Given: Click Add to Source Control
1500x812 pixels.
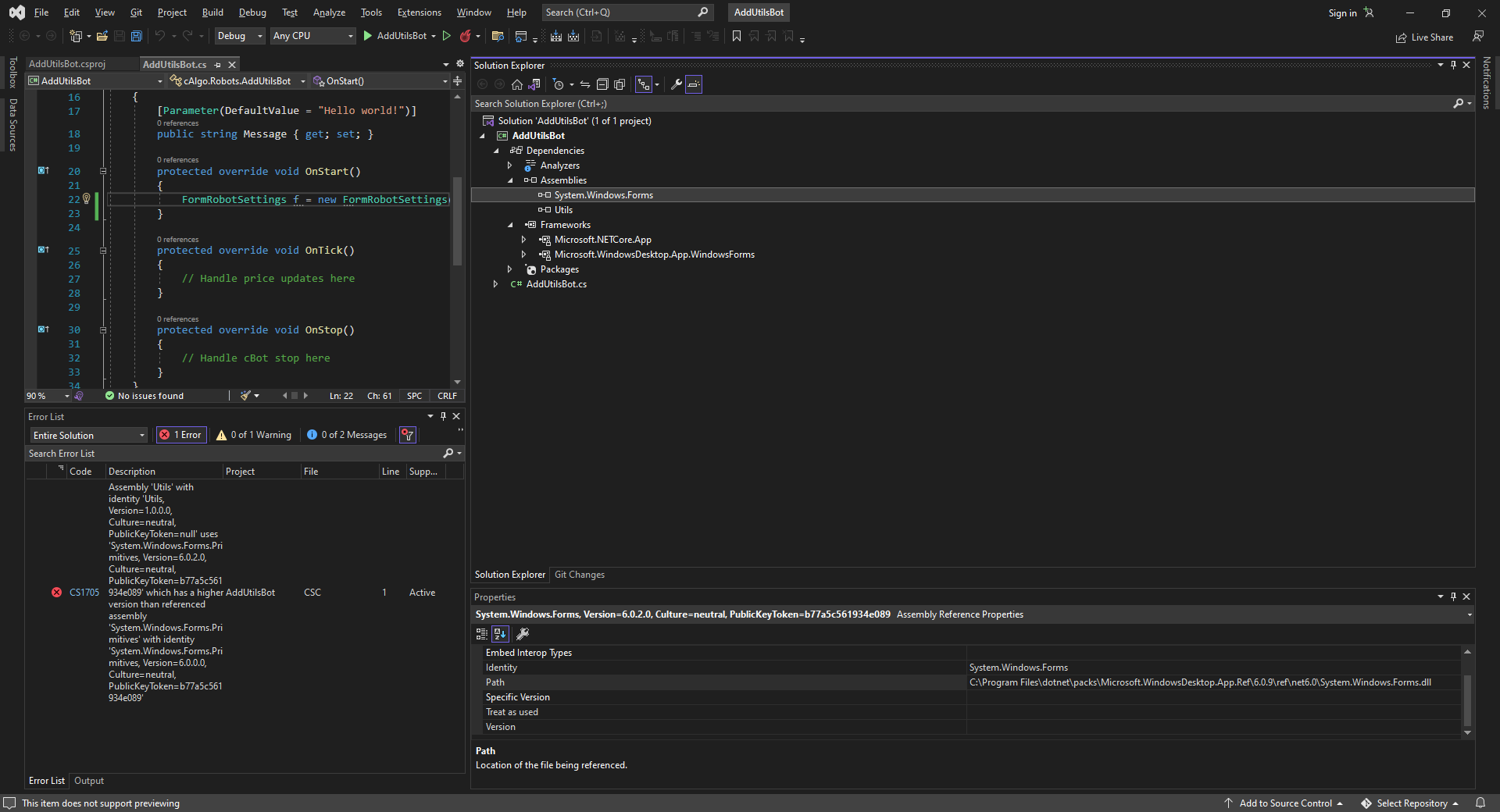Looking at the screenshot, I should click(1284, 803).
